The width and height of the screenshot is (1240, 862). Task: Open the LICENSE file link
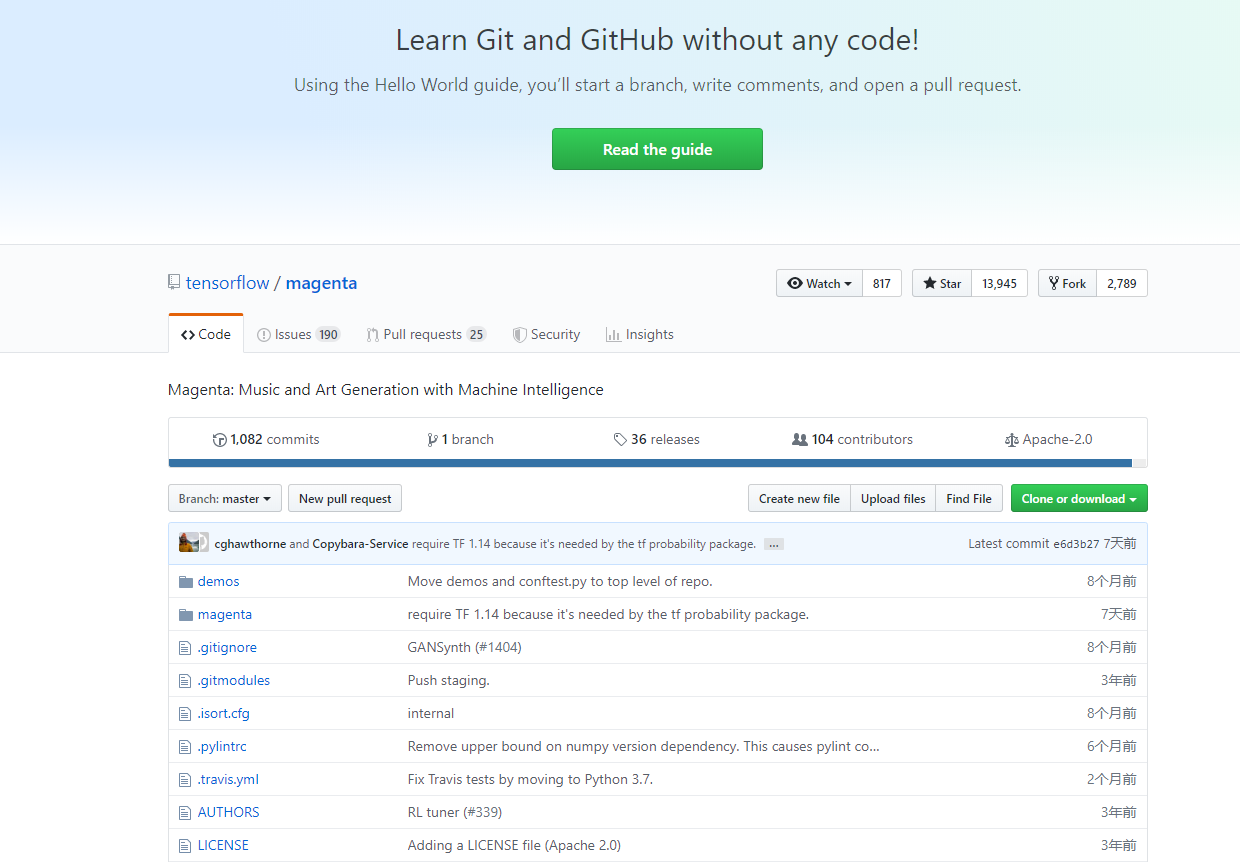223,845
